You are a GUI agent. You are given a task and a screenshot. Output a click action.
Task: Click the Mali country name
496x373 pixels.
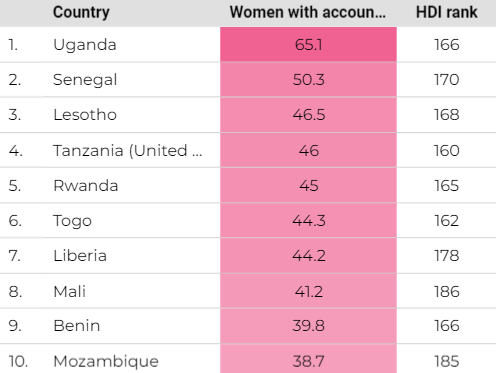[x=70, y=291]
